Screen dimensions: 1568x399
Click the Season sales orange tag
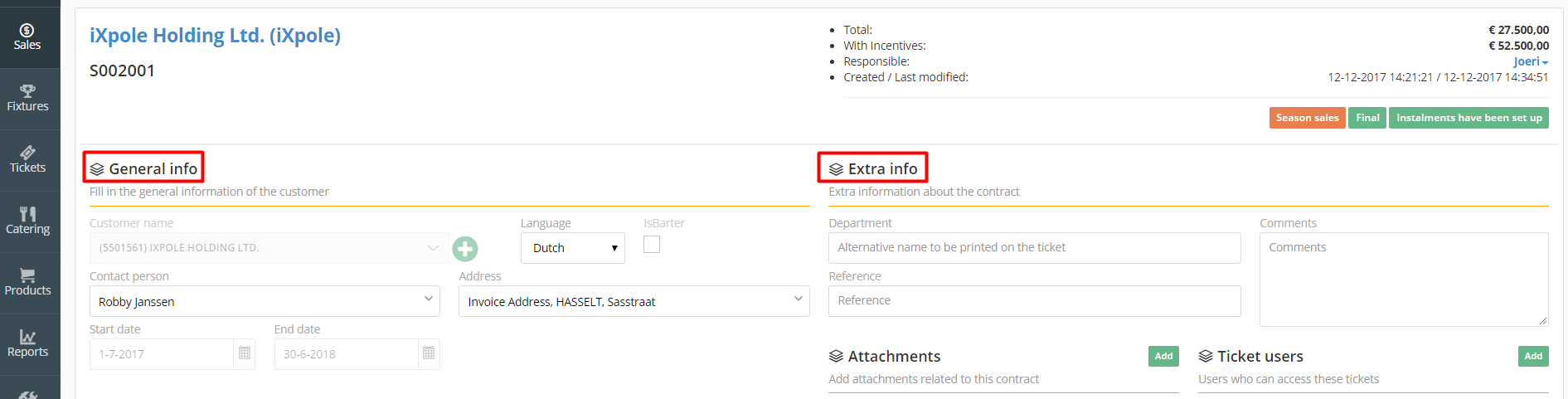1307,118
